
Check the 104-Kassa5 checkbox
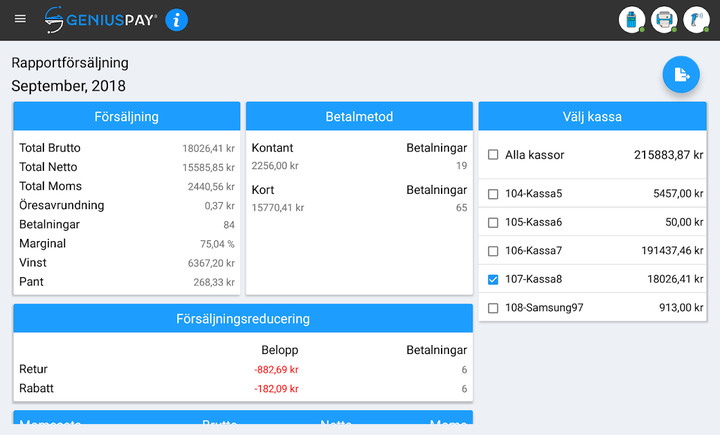pos(493,194)
